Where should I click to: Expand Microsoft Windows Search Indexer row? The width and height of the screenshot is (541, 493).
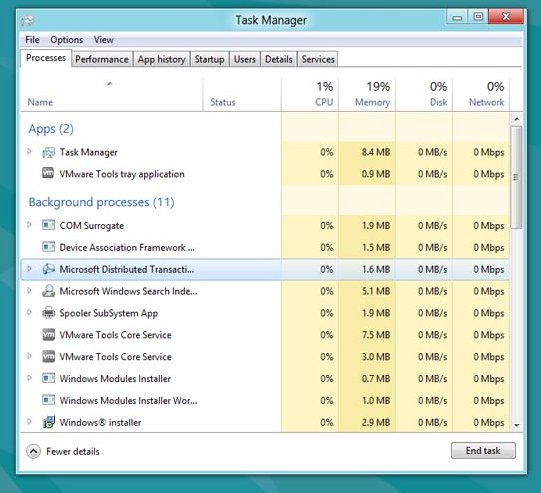(29, 290)
